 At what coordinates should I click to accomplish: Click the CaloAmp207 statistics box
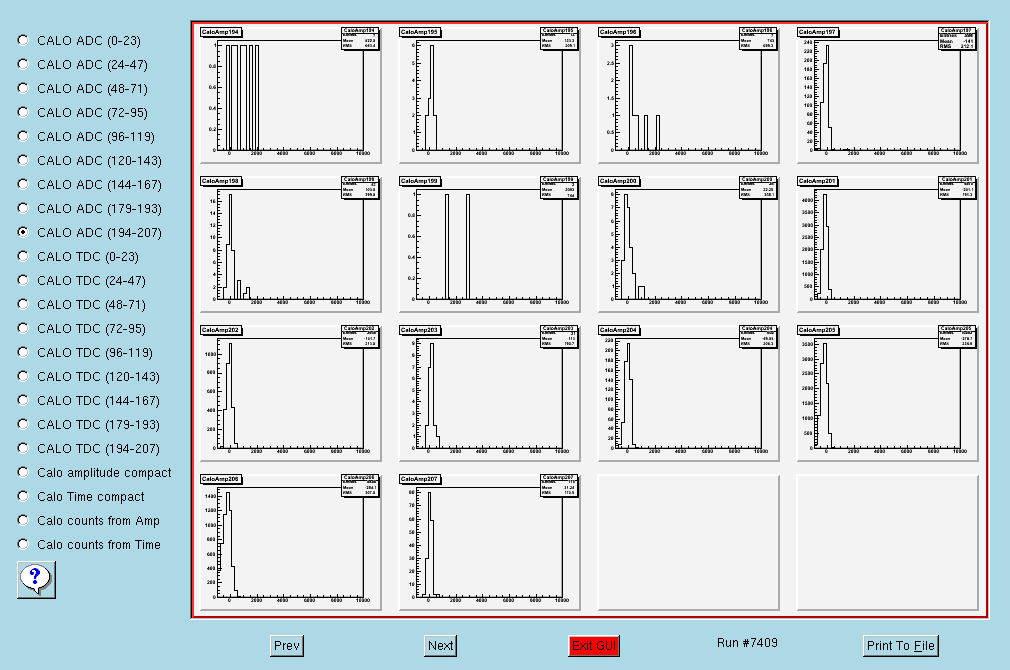tap(558, 486)
